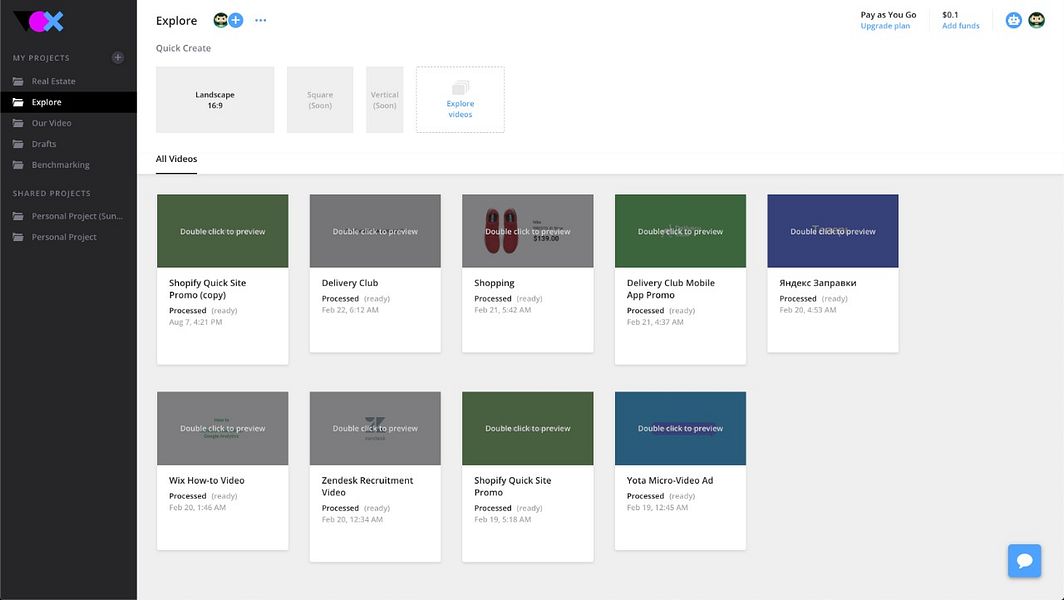Open the Drafts project
This screenshot has width=1064, height=600.
pyautogui.click(x=68, y=144)
